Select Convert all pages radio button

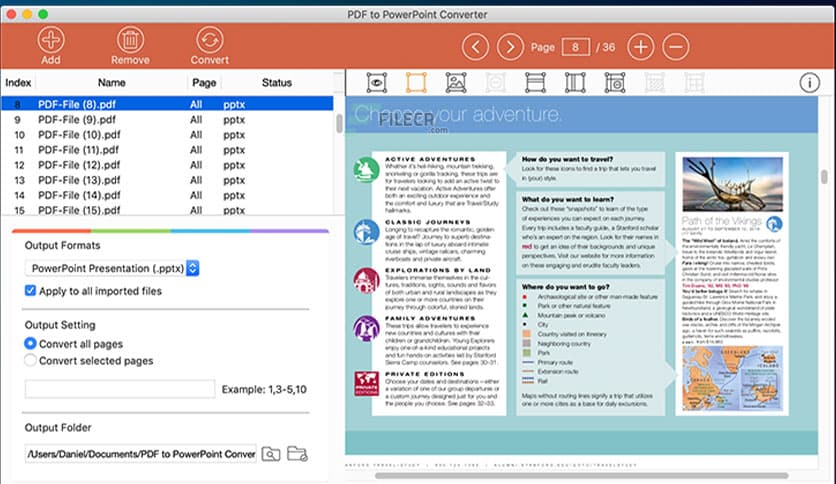point(30,343)
